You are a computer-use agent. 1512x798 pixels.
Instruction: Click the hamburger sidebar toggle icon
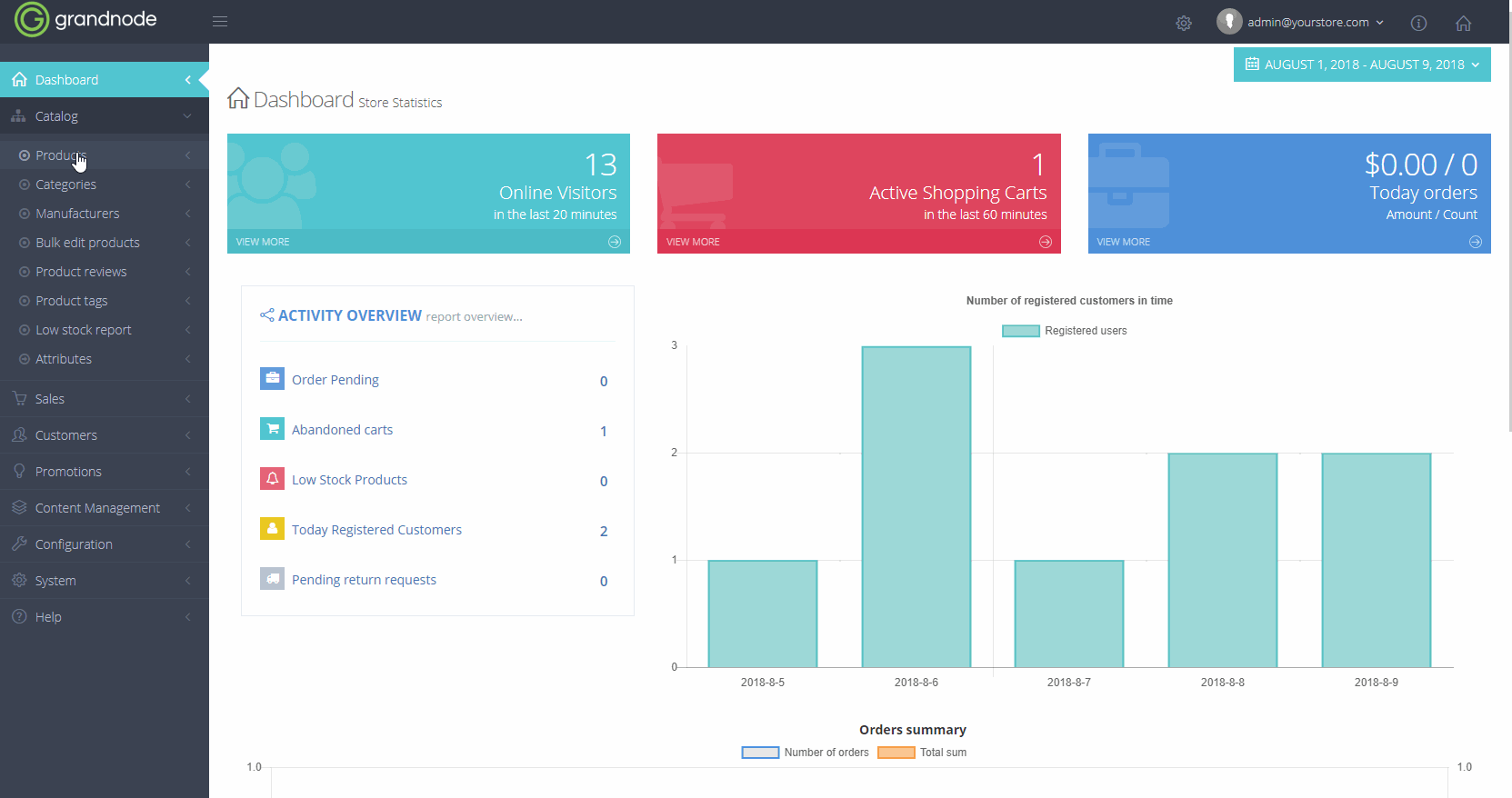(220, 22)
